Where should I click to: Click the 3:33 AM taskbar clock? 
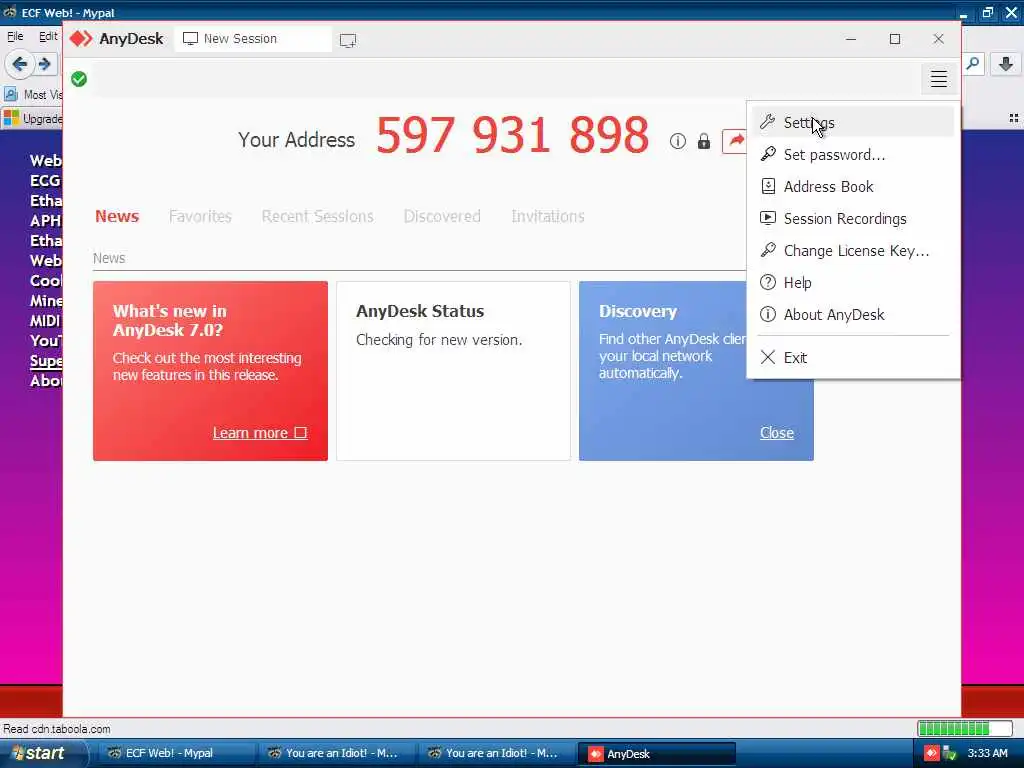987,754
